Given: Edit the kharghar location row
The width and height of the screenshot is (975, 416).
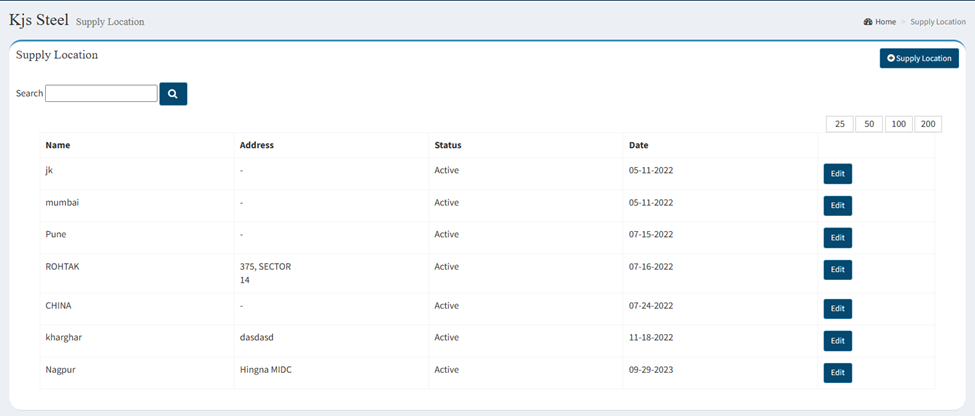Looking at the screenshot, I should tap(838, 341).
